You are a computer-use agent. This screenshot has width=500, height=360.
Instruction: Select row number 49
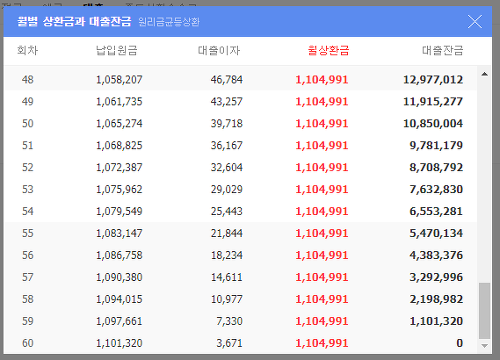coord(28,101)
